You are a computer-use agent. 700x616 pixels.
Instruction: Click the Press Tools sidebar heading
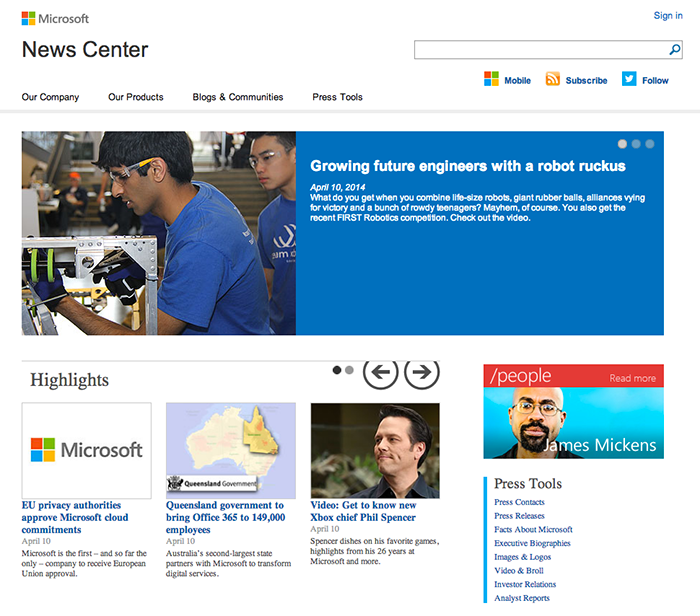[x=528, y=483]
